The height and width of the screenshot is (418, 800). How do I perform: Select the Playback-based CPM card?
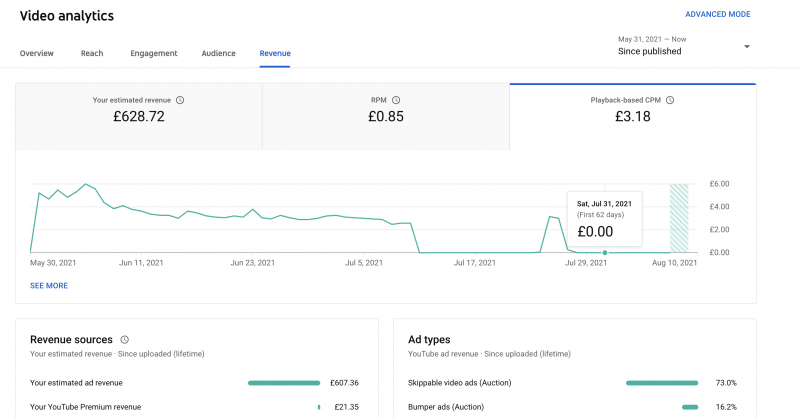pyautogui.click(x=633, y=109)
